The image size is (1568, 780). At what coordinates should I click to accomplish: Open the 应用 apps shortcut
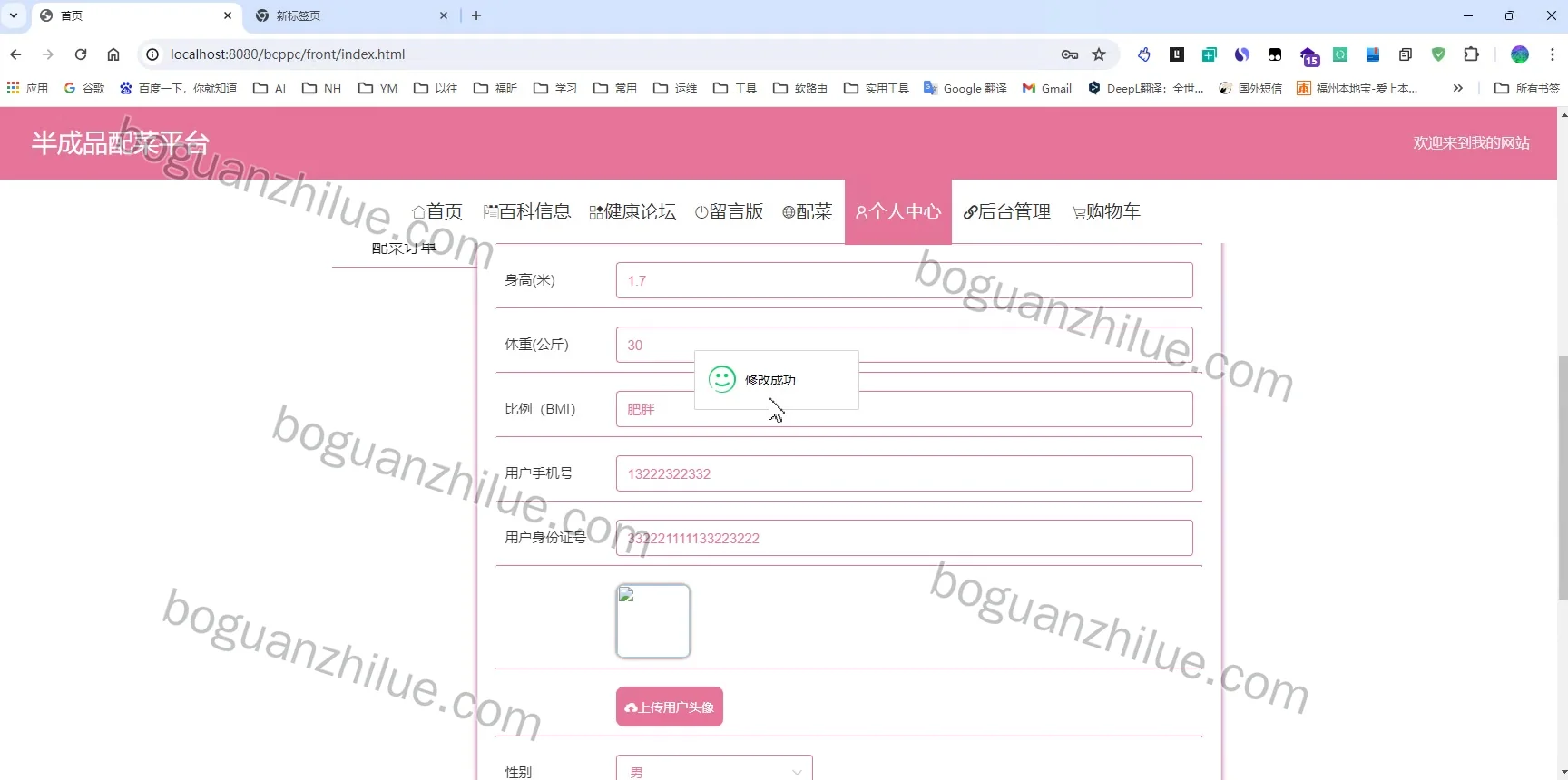click(x=27, y=88)
